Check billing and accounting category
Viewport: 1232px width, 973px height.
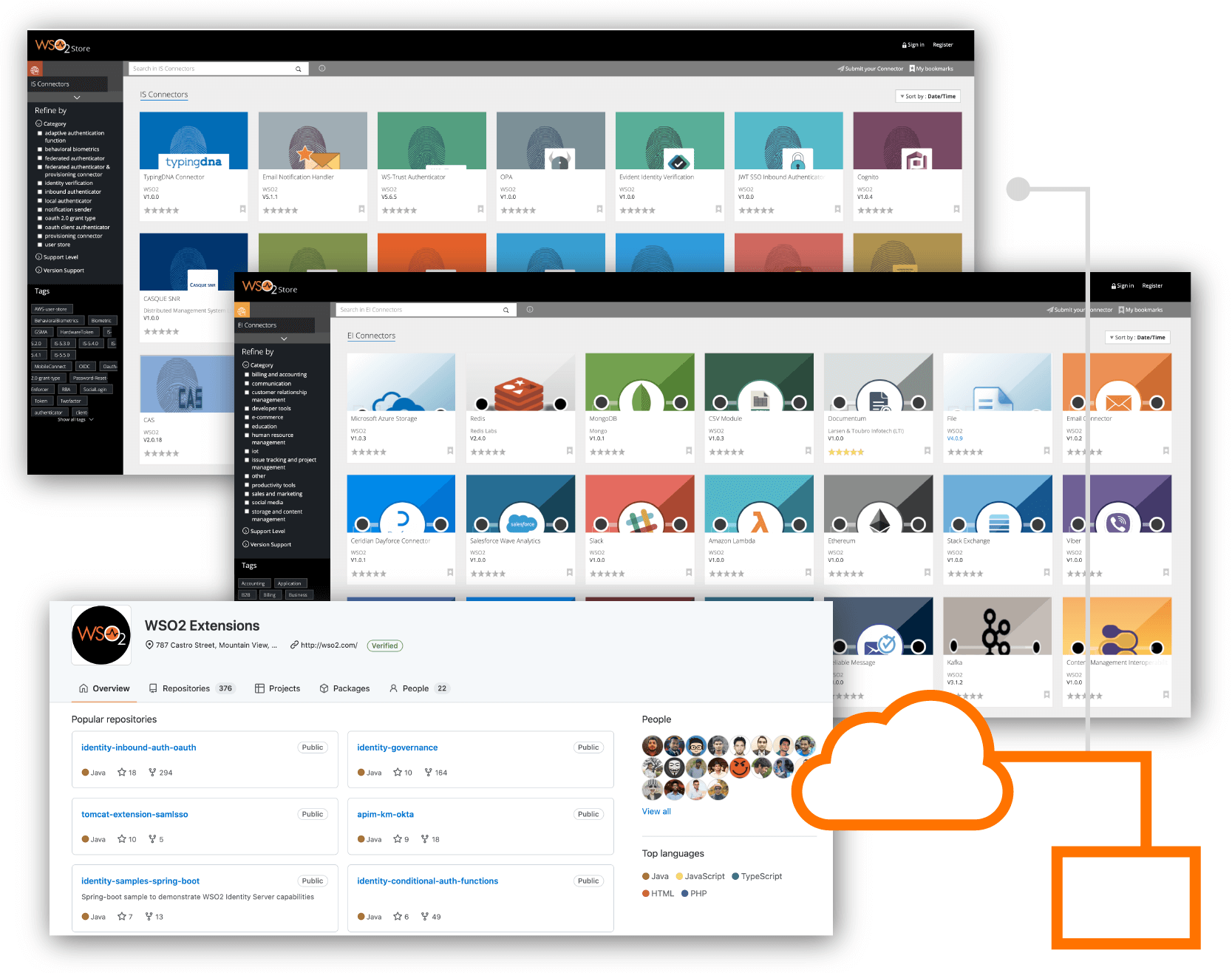[x=247, y=375]
